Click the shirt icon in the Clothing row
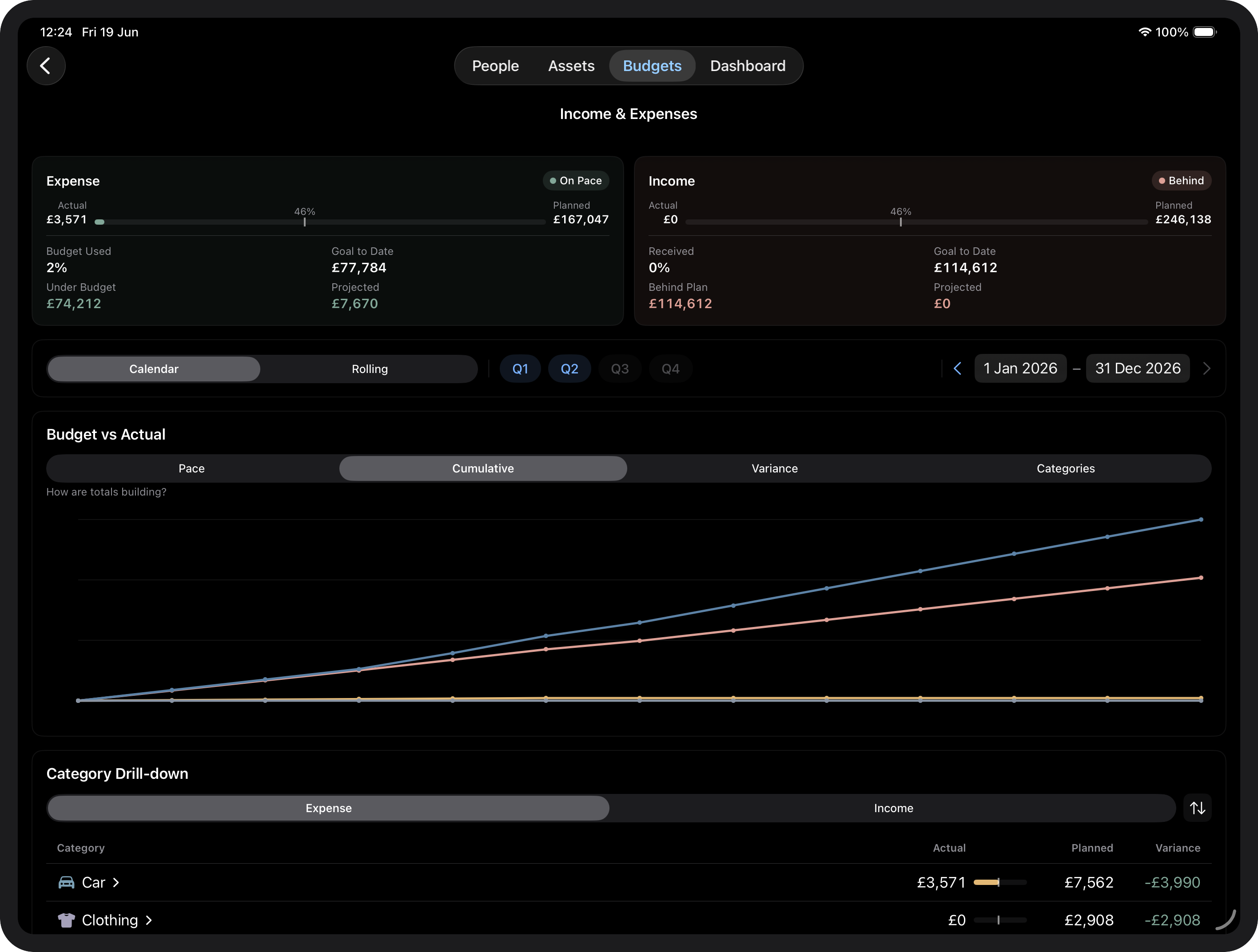This screenshot has width=1258, height=952. (x=67, y=920)
